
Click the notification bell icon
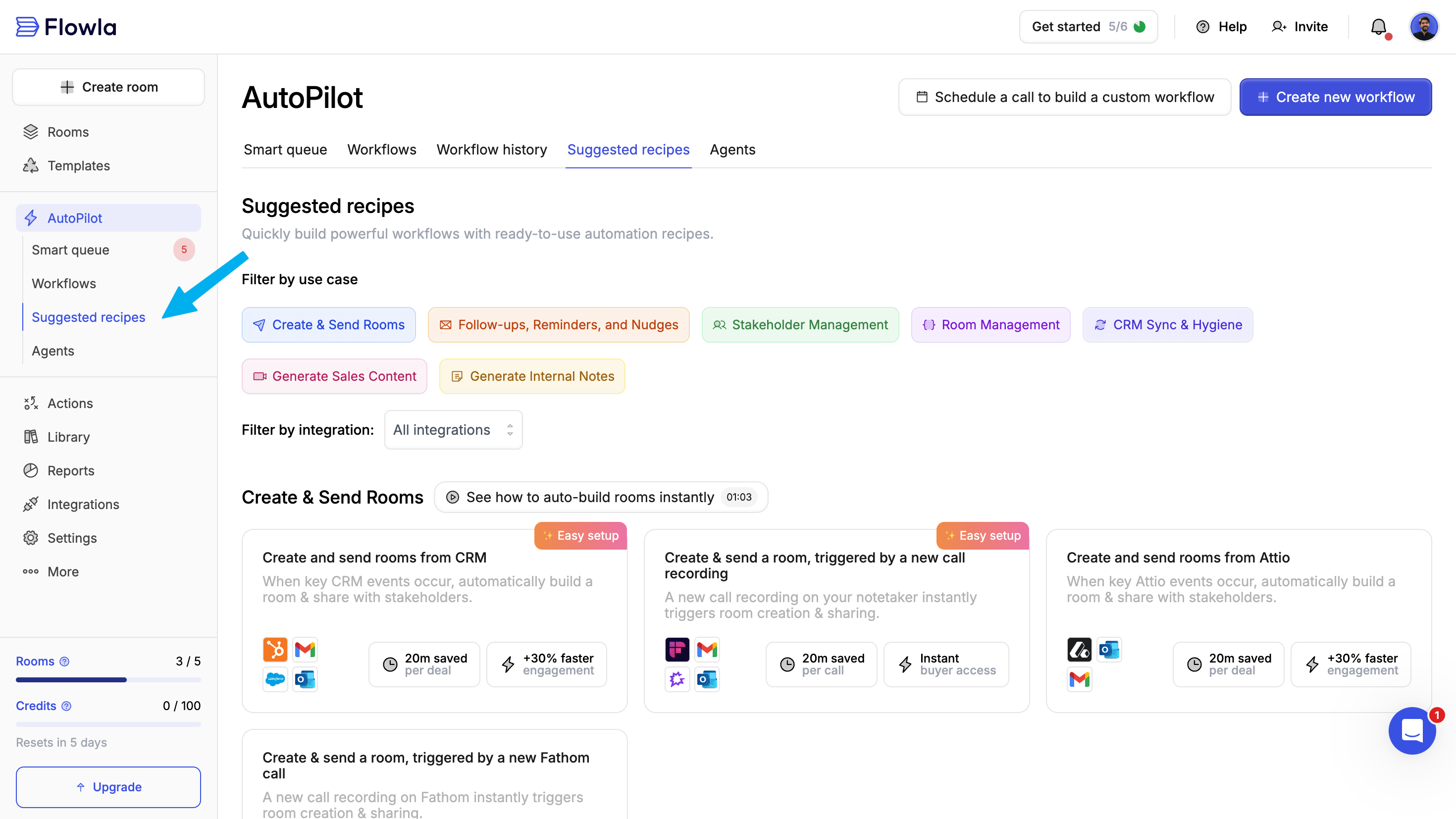point(1378,27)
